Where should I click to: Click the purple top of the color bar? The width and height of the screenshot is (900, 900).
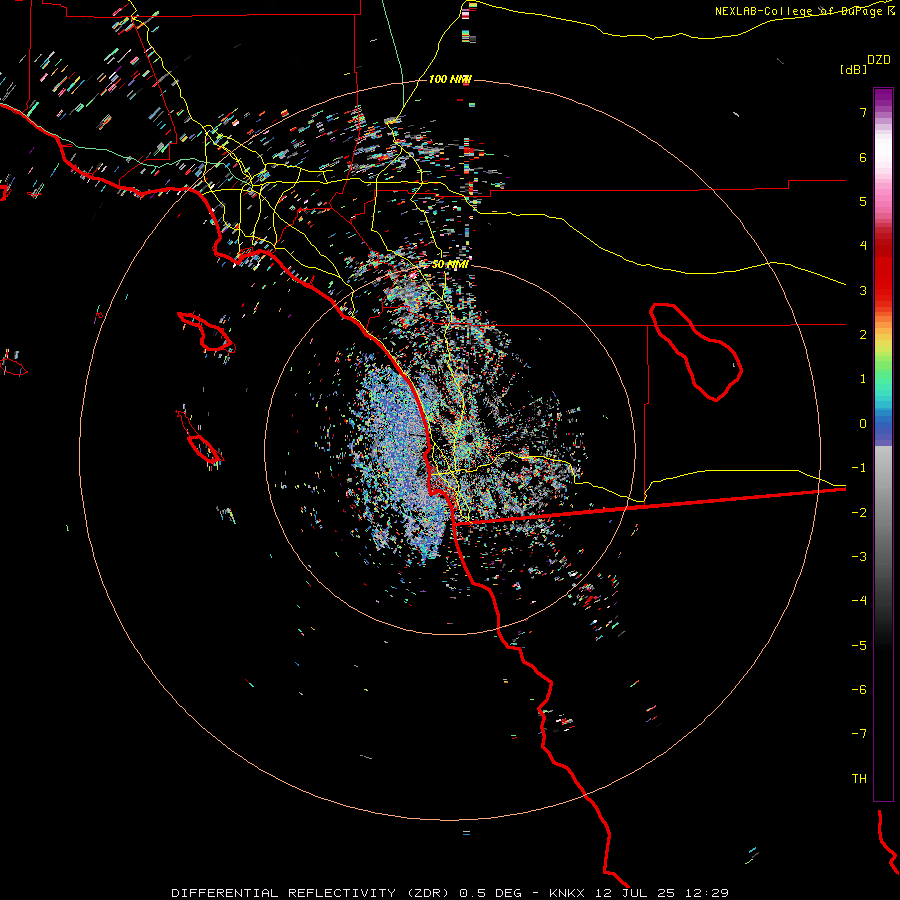pos(883,98)
